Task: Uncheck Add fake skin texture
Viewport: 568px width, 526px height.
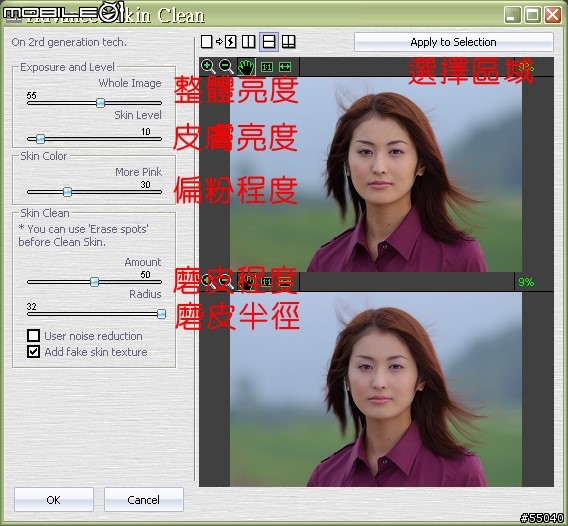Action: pyautogui.click(x=33, y=351)
